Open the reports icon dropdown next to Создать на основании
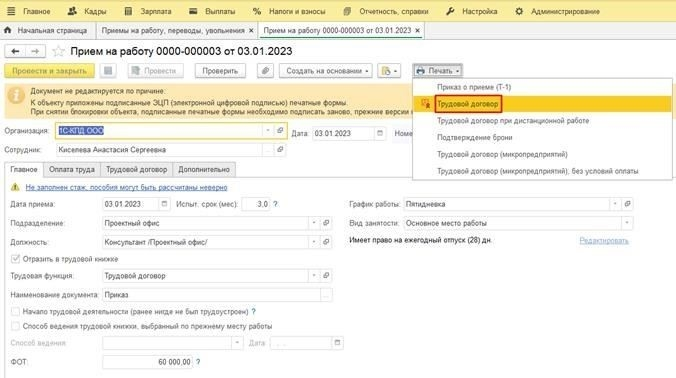676x378 pixels. (389, 71)
